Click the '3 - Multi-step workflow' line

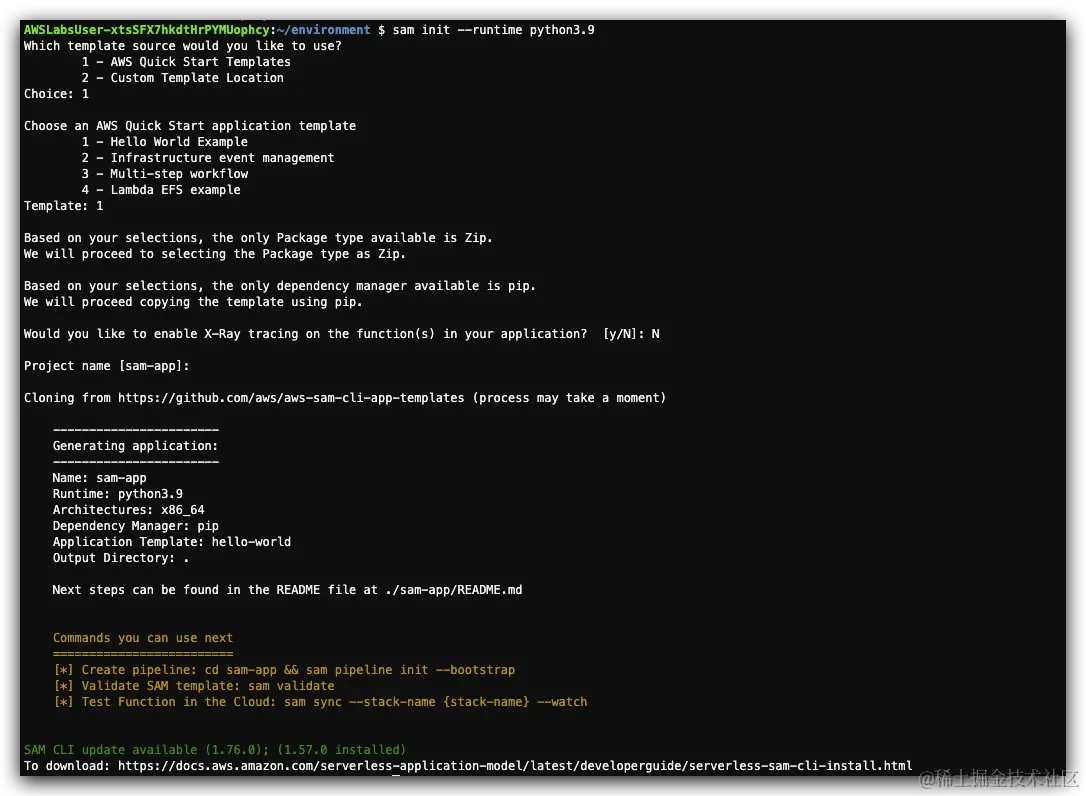click(x=165, y=173)
